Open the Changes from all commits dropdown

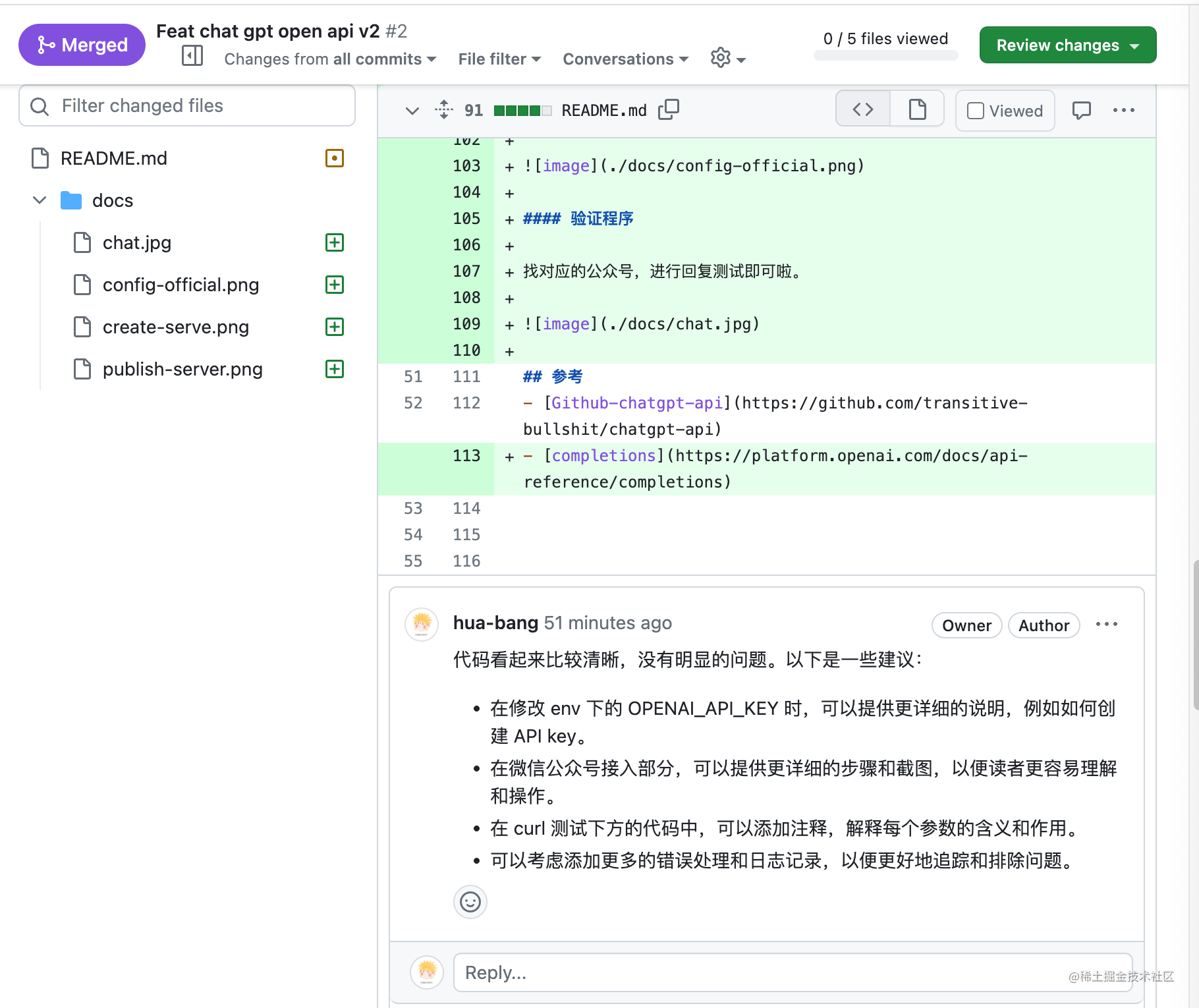pyautogui.click(x=328, y=59)
